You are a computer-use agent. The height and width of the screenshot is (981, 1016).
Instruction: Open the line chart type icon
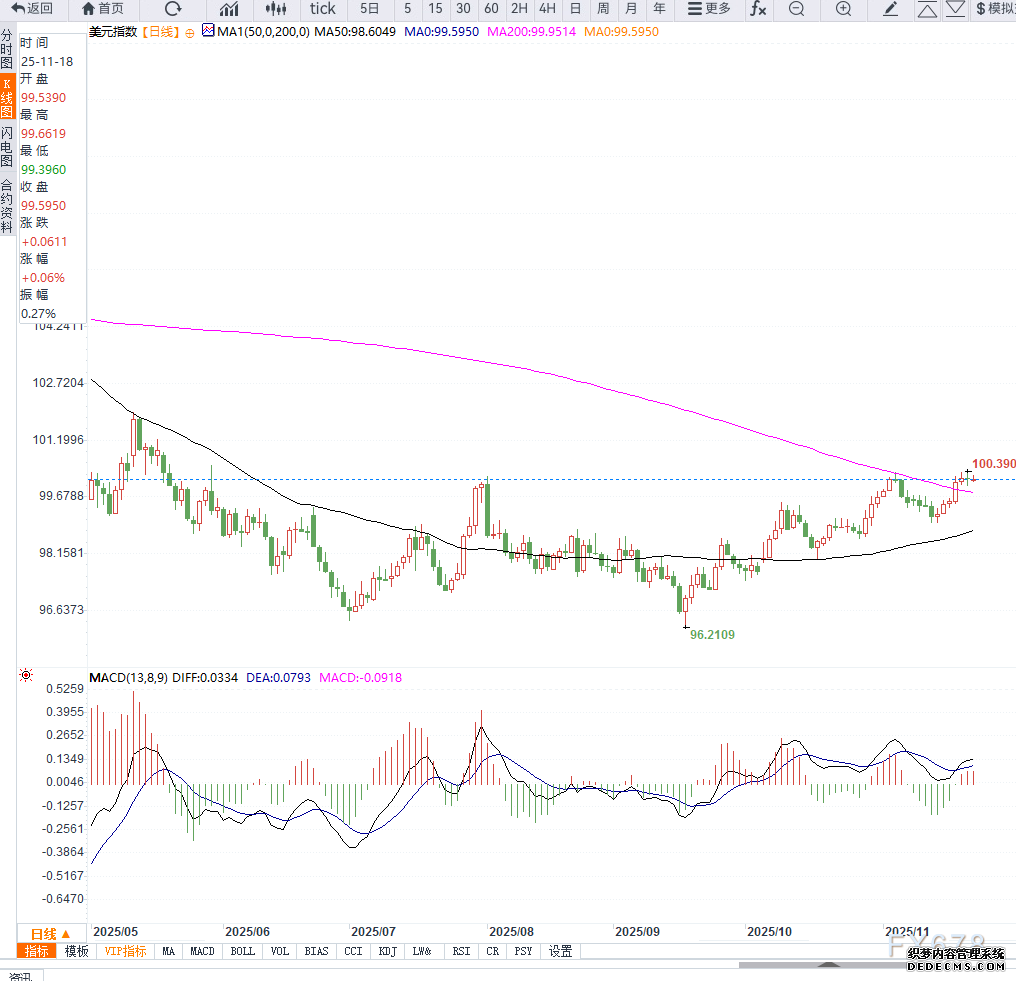229,9
